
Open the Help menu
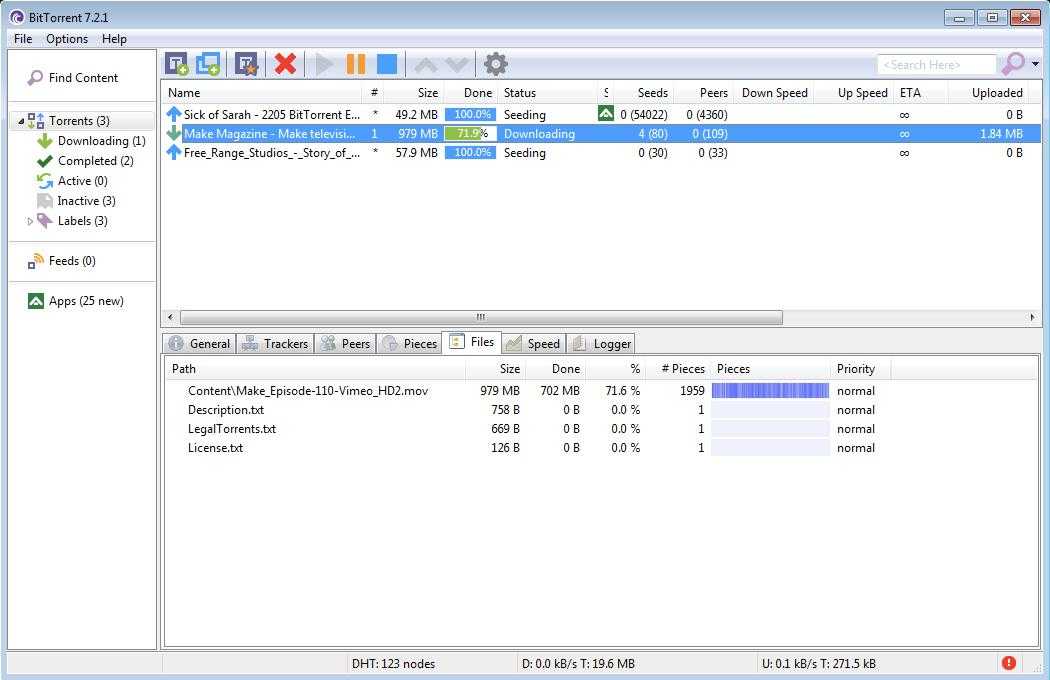tap(115, 39)
